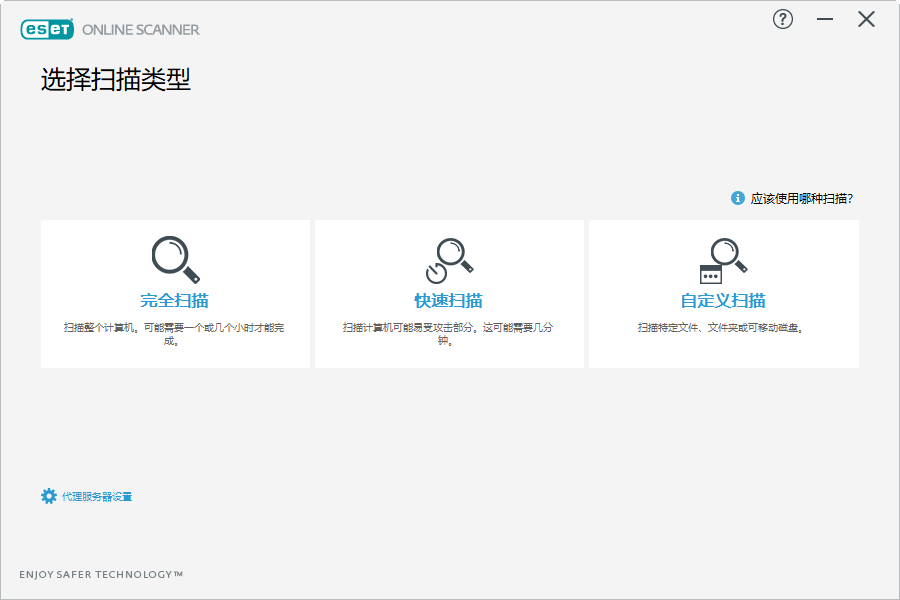The image size is (900, 600).
Task: Start a 快速扫描 quick scan
Action: click(x=449, y=295)
